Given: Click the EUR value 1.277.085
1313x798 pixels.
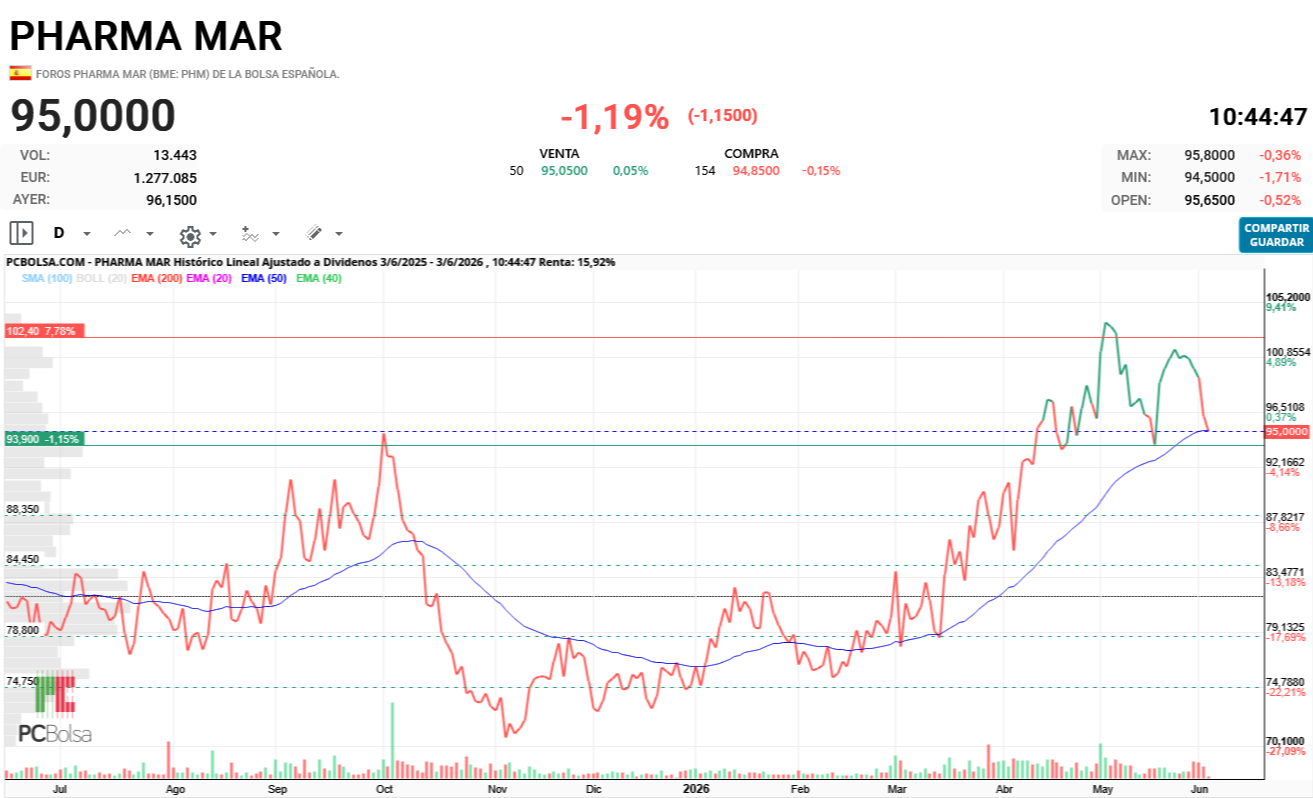Looking at the screenshot, I should [165, 178].
